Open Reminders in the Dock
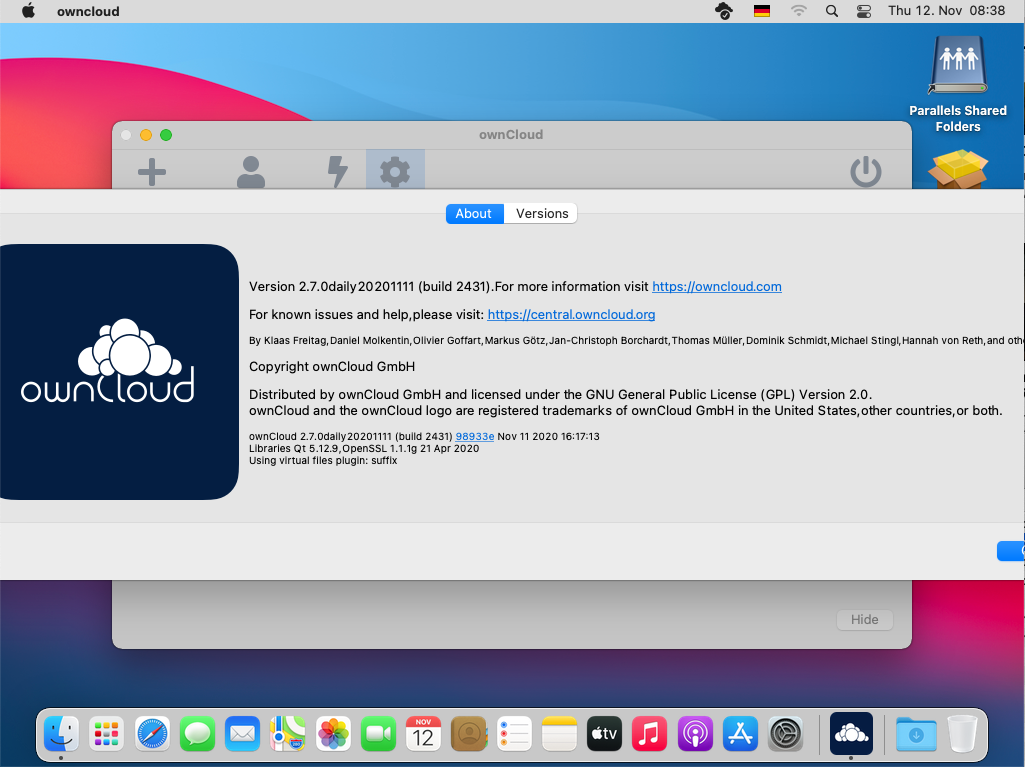The height and width of the screenshot is (767, 1025). (514, 733)
